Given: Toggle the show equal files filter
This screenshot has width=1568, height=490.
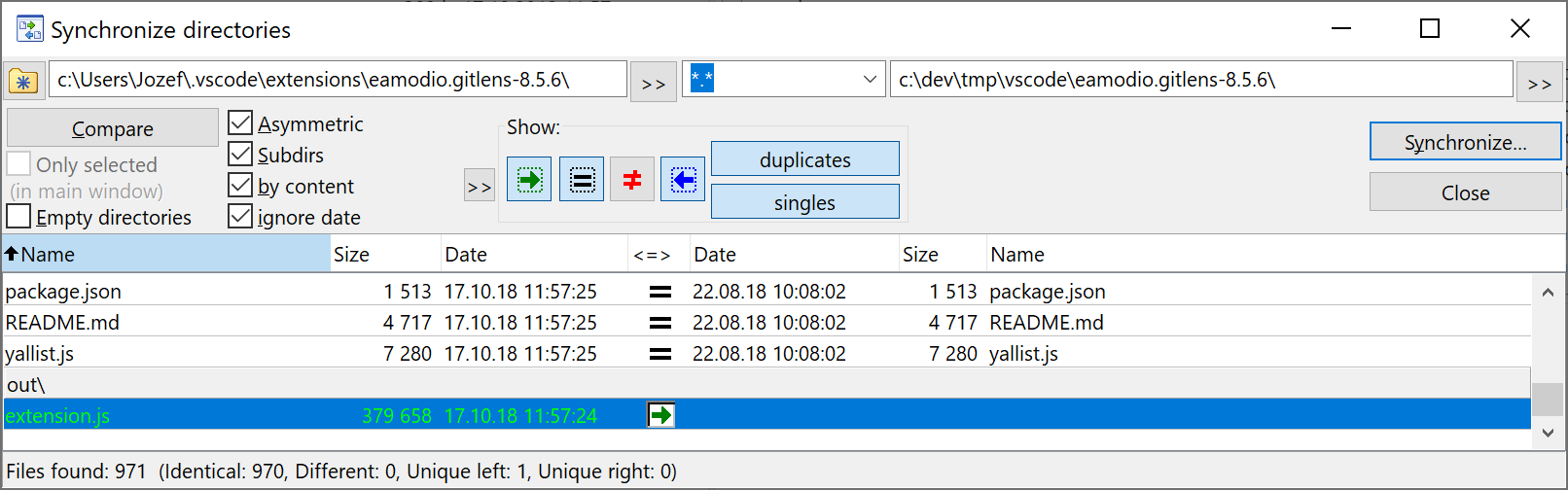Looking at the screenshot, I should coord(582,179).
